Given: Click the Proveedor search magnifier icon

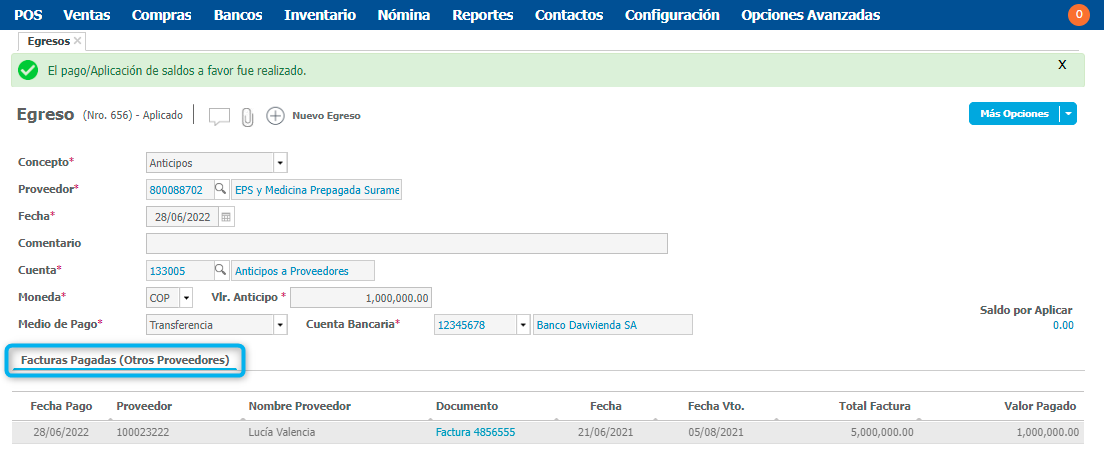Looking at the screenshot, I should tap(220, 190).
